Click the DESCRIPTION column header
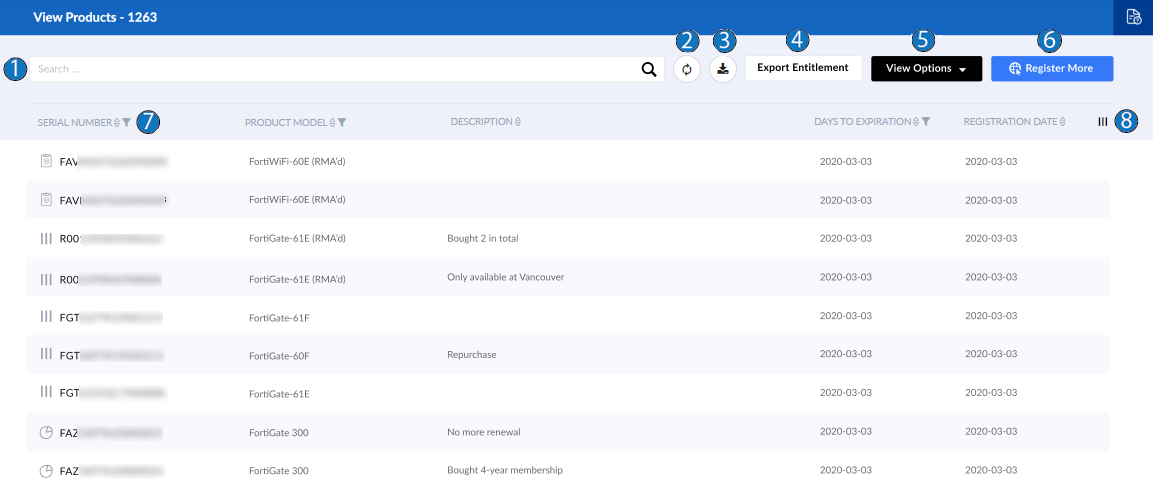1153x488 pixels. [482, 122]
